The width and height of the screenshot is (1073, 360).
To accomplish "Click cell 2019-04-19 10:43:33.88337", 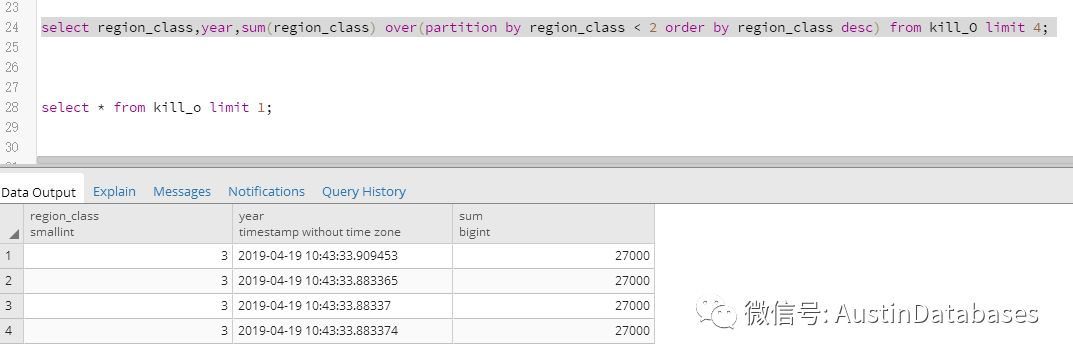I will pyautogui.click(x=342, y=305).
